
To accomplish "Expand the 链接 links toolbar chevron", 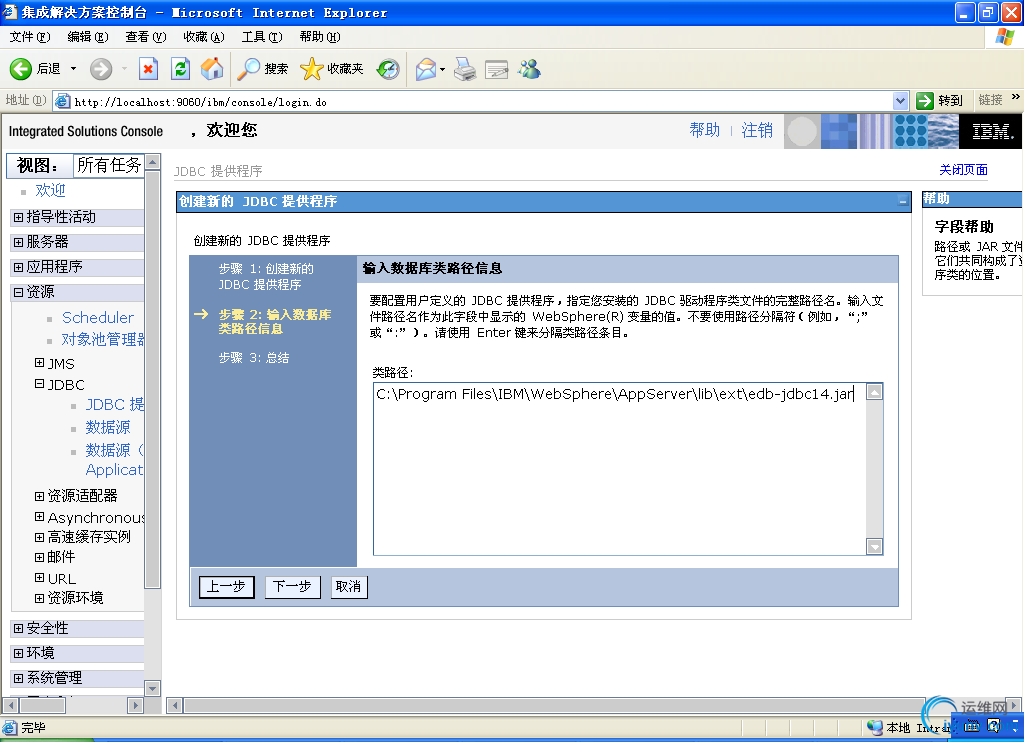I will click(1016, 97).
